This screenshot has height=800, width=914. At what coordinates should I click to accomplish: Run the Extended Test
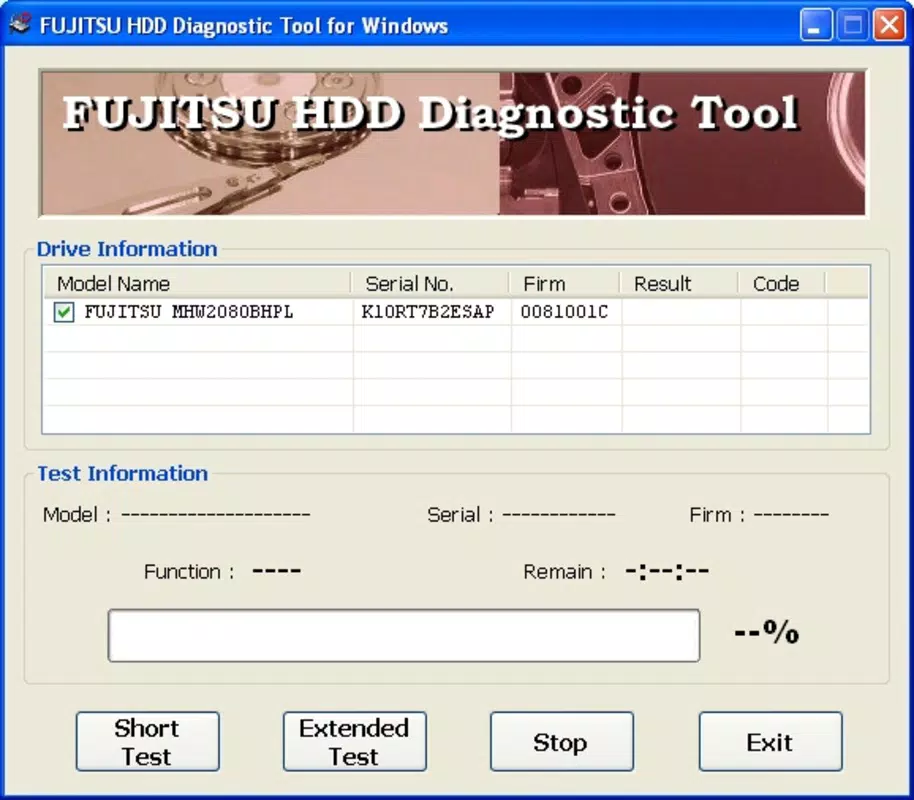[x=354, y=742]
